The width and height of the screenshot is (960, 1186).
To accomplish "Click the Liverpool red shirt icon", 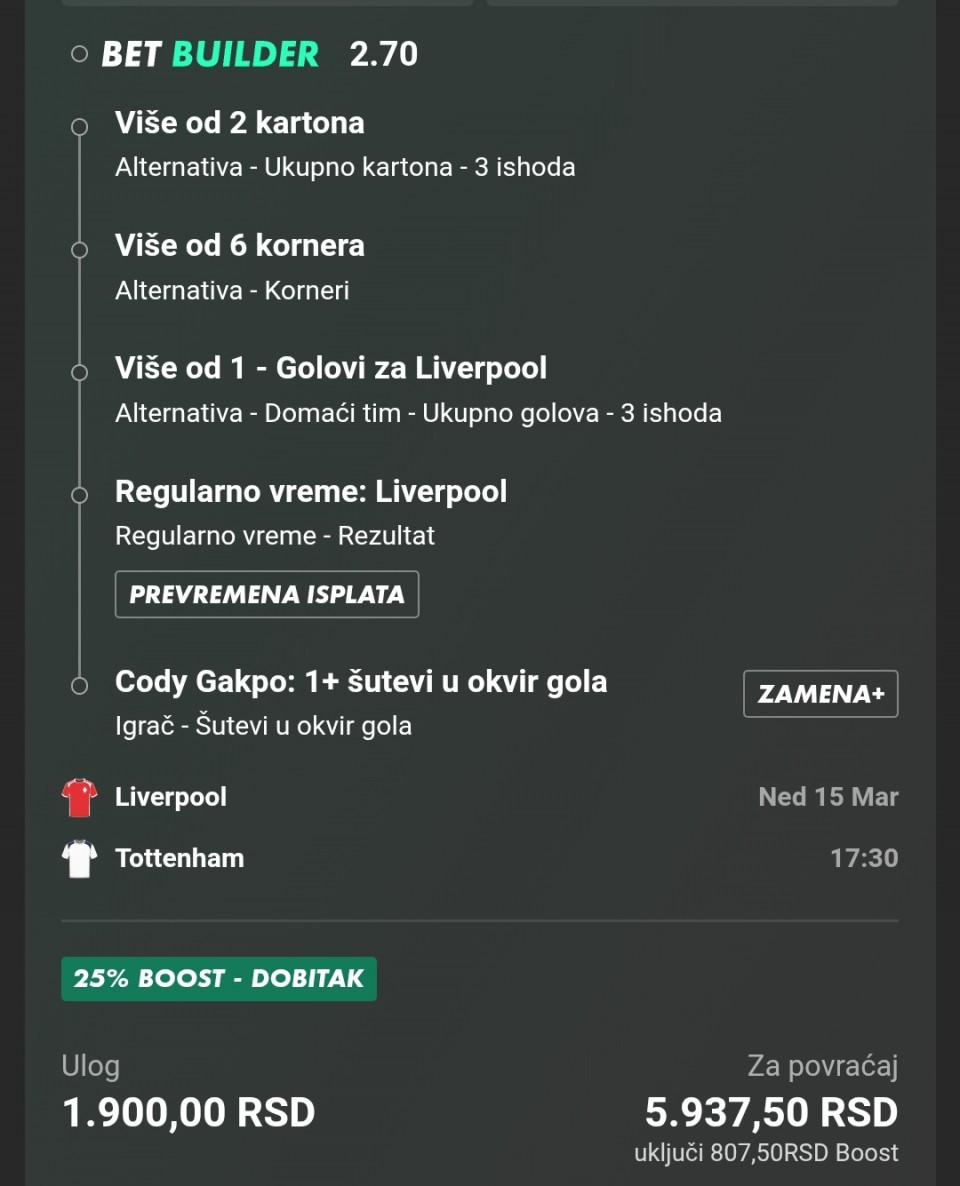I will coord(79,798).
